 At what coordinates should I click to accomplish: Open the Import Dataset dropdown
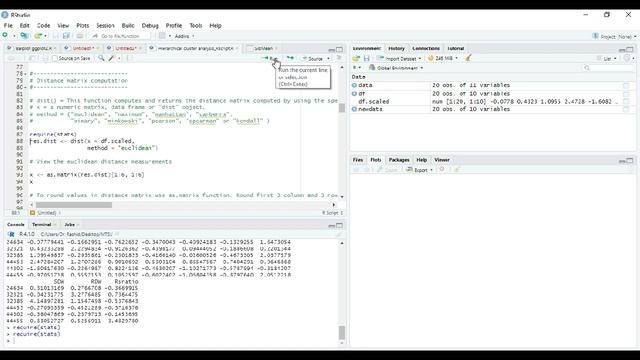point(399,58)
